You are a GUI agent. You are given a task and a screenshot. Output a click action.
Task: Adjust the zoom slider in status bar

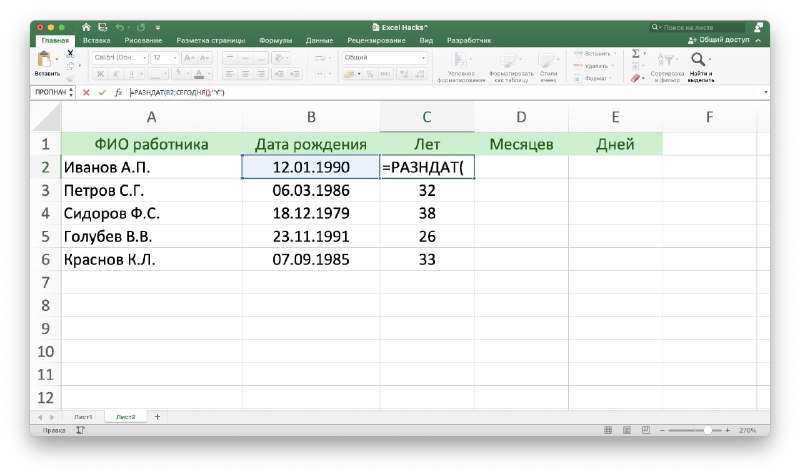point(708,431)
